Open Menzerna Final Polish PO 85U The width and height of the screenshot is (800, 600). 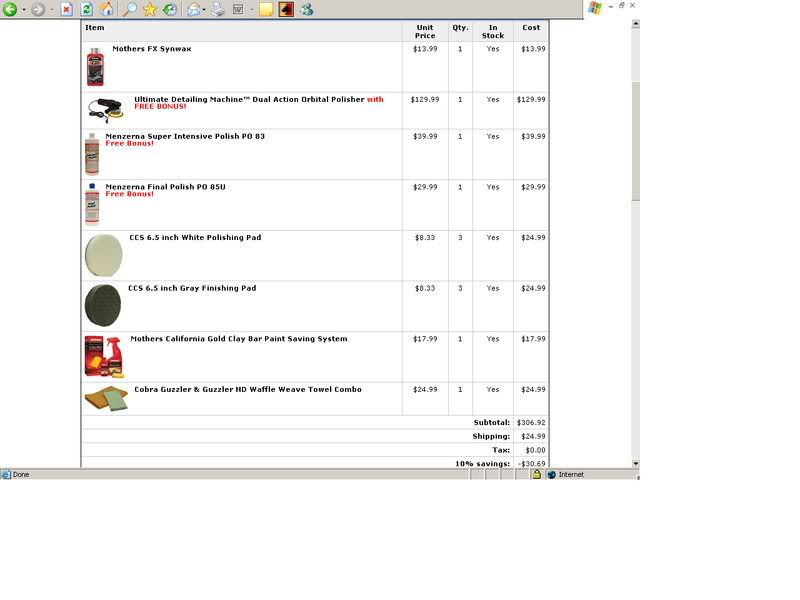tap(165, 187)
